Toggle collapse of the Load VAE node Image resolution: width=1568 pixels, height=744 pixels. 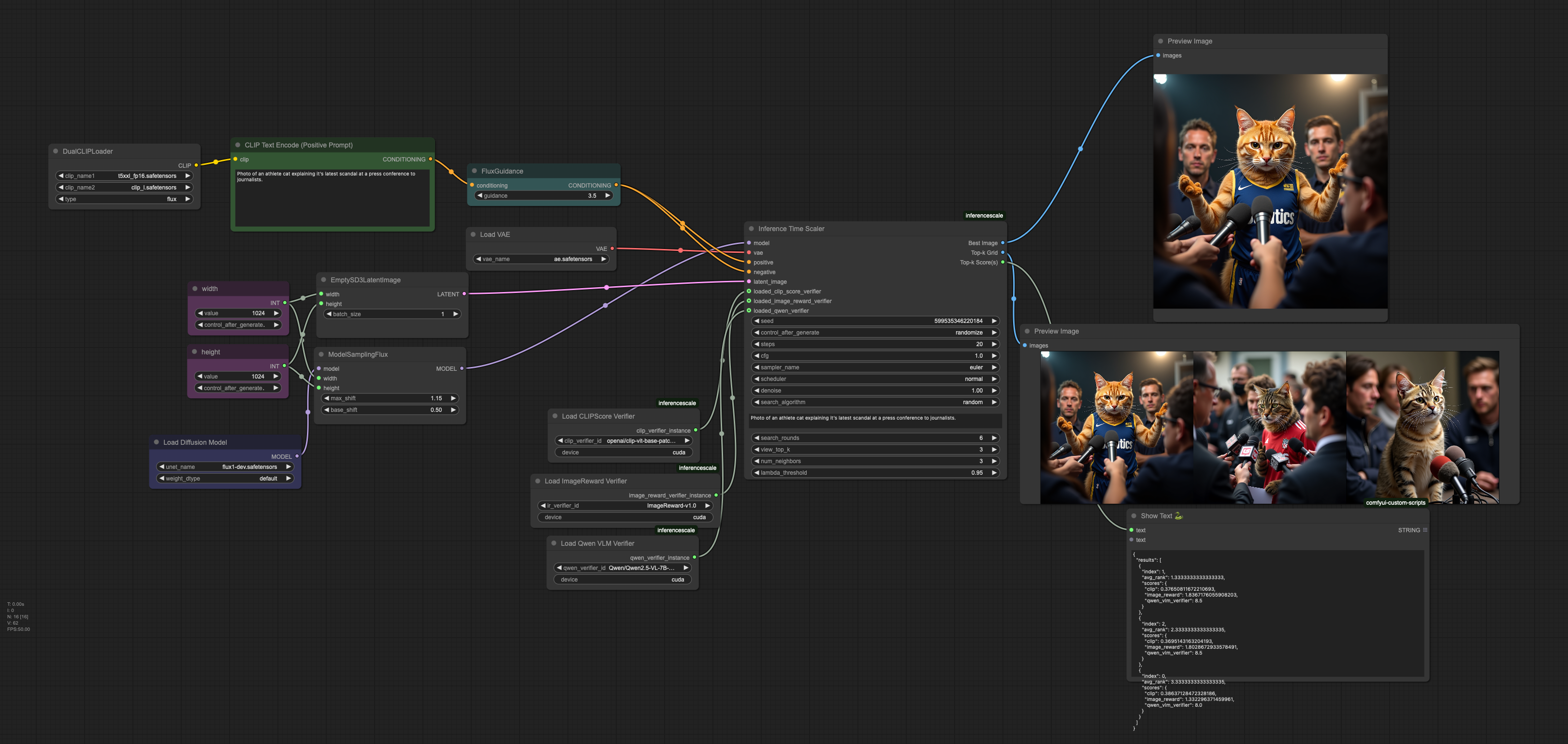(x=473, y=234)
